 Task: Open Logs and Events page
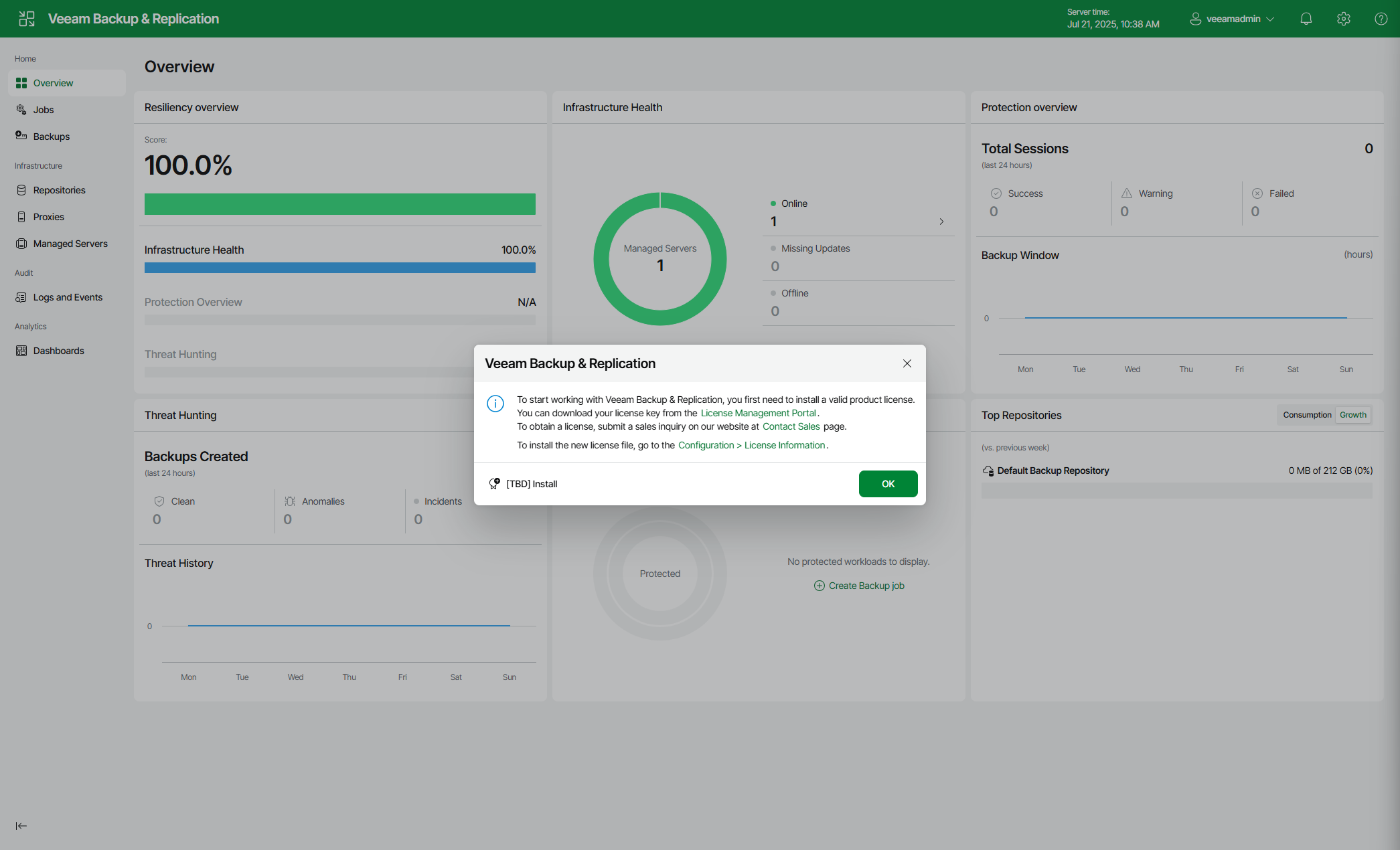(68, 297)
